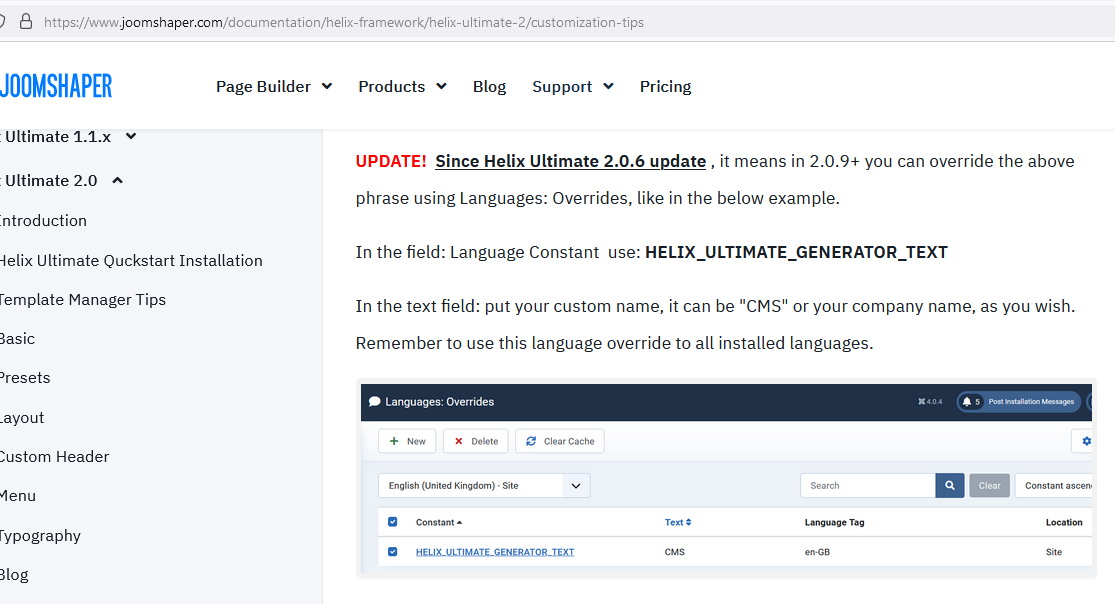Viewport: 1115px width, 604px height.
Task: Click the padlock icon in the address bar
Action: (x=25, y=21)
